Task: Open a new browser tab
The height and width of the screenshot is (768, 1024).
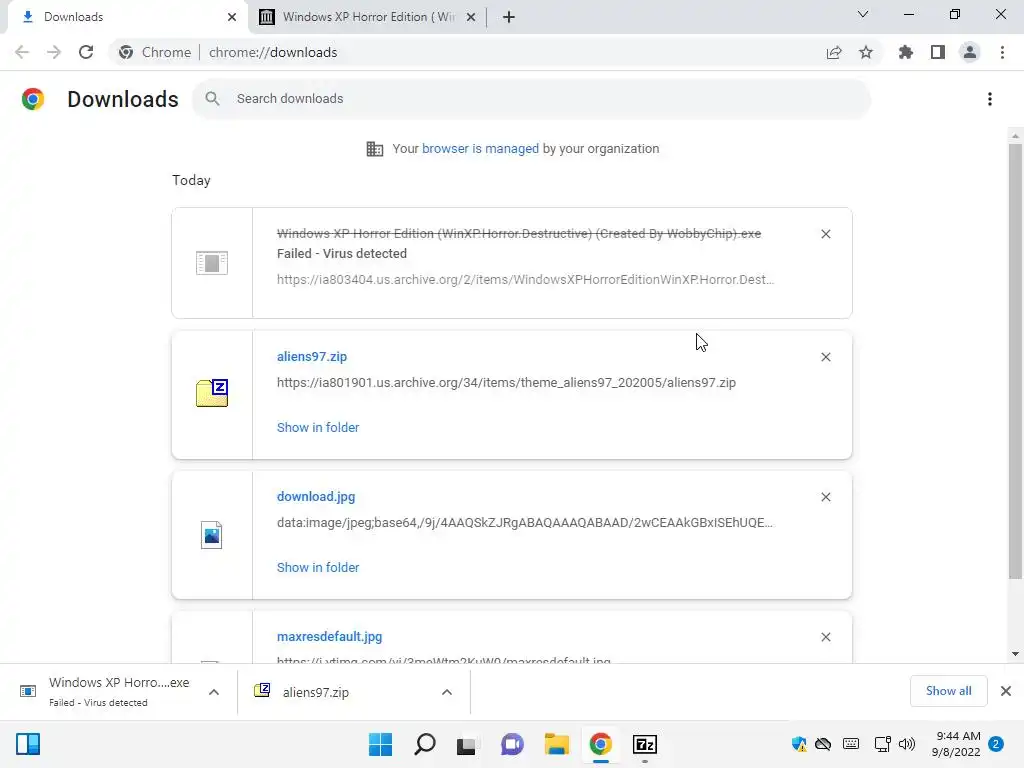Action: pyautogui.click(x=509, y=17)
